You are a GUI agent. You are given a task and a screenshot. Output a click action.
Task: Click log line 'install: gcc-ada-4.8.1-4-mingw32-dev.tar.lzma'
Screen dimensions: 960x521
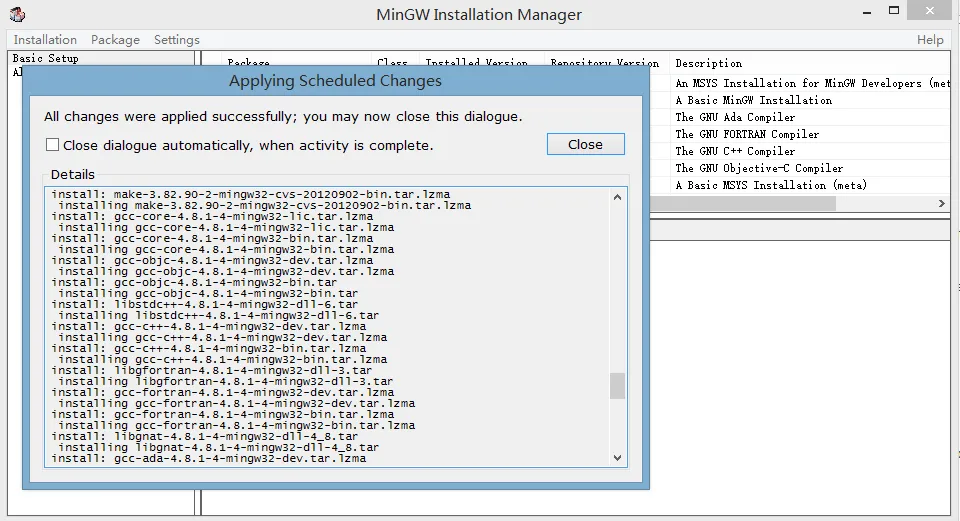(x=209, y=459)
